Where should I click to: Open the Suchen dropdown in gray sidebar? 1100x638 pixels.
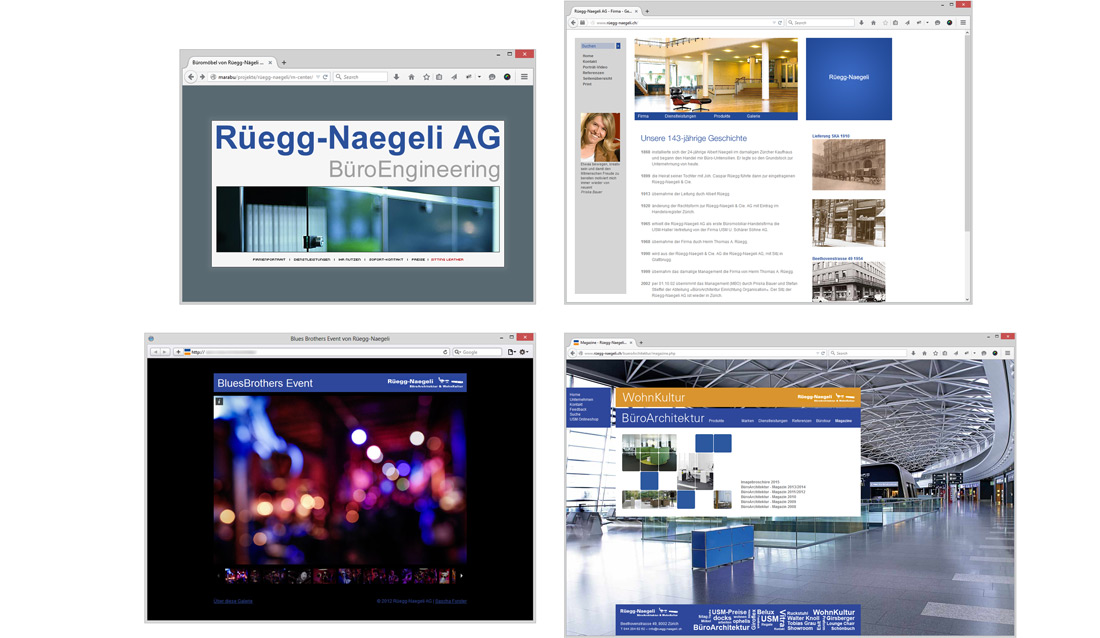click(618, 46)
